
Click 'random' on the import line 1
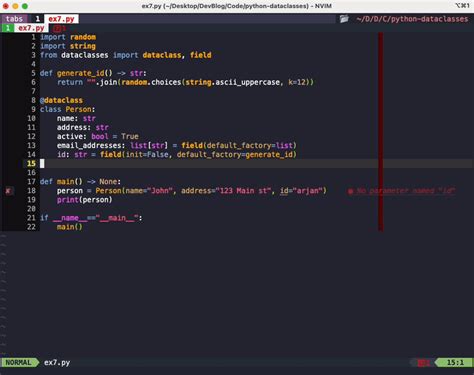coord(83,37)
